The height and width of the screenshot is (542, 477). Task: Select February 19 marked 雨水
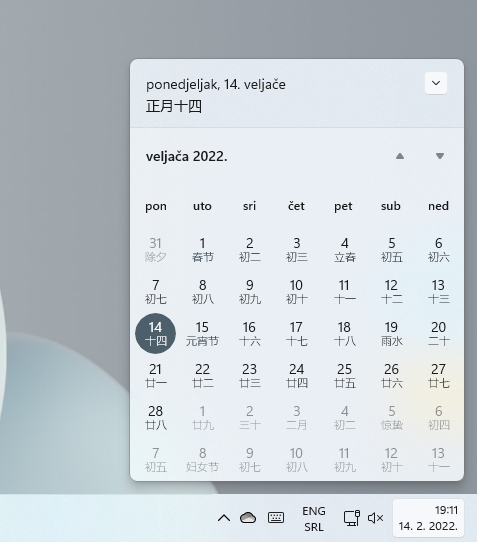(391, 334)
